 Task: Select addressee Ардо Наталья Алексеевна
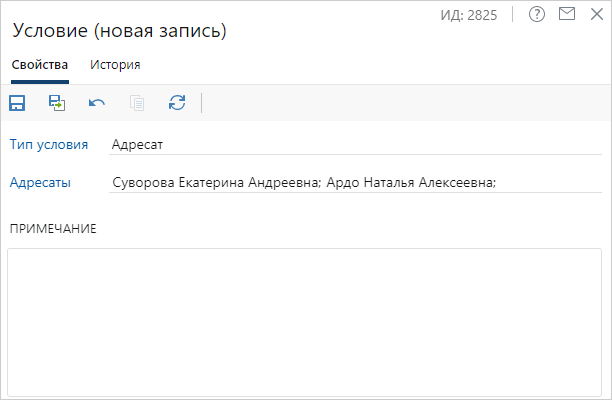pos(410,182)
